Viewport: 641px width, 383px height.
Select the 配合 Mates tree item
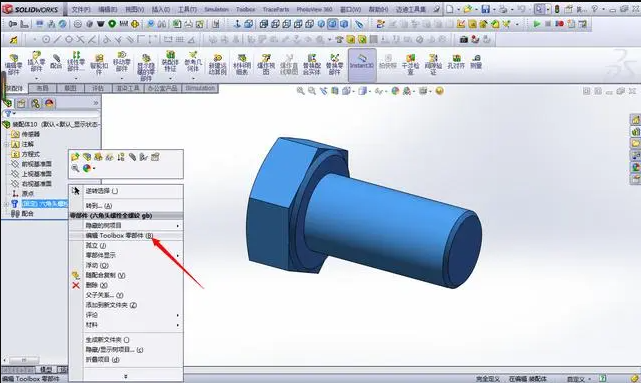[x=27, y=214]
